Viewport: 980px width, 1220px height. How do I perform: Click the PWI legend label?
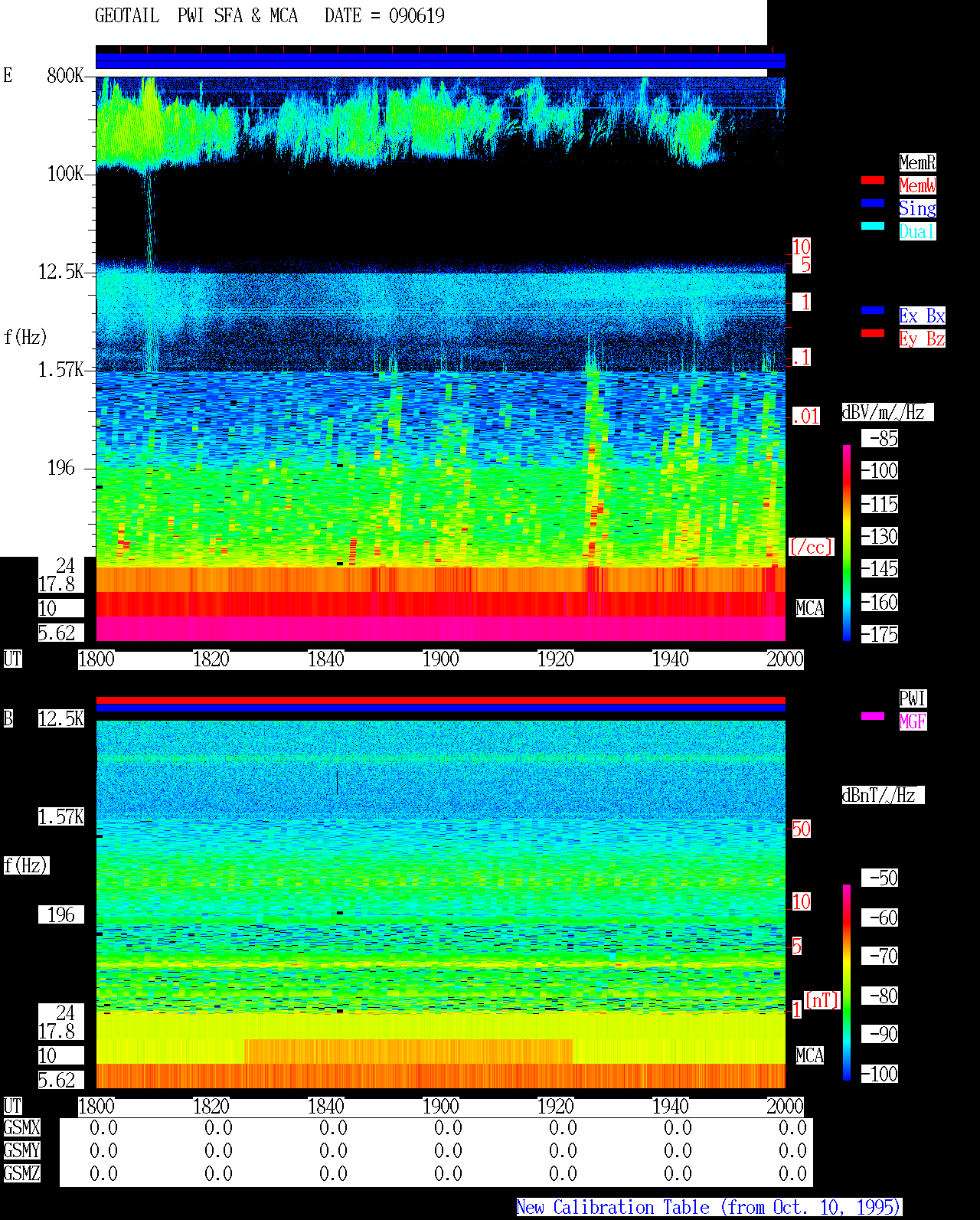tap(913, 698)
